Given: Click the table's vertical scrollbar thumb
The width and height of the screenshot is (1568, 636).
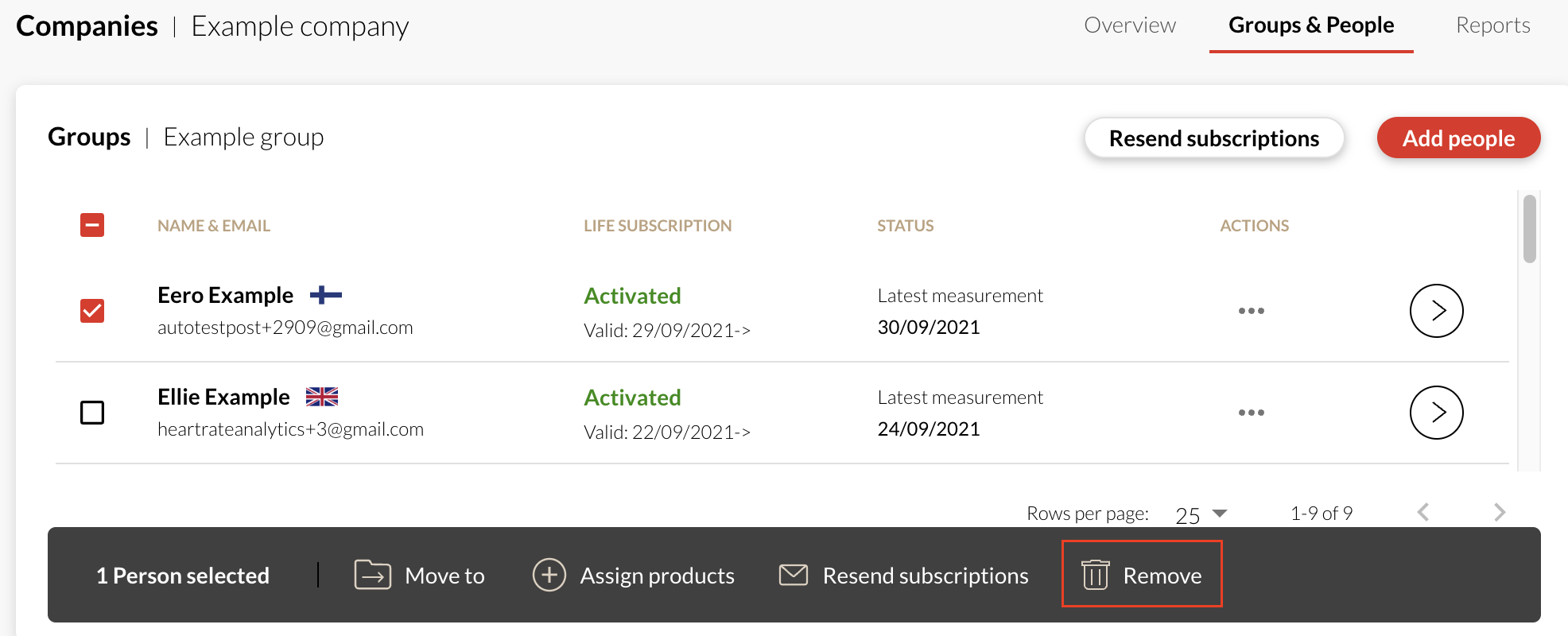Looking at the screenshot, I should 1529,229.
